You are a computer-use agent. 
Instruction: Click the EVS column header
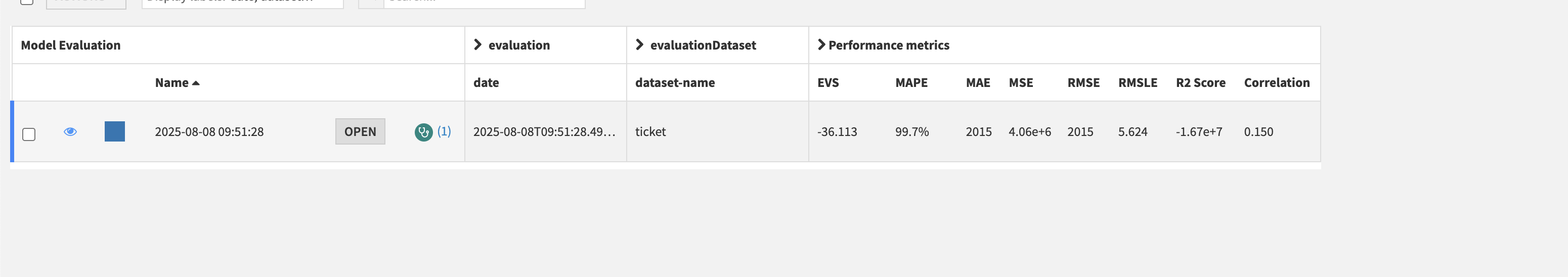pos(828,83)
